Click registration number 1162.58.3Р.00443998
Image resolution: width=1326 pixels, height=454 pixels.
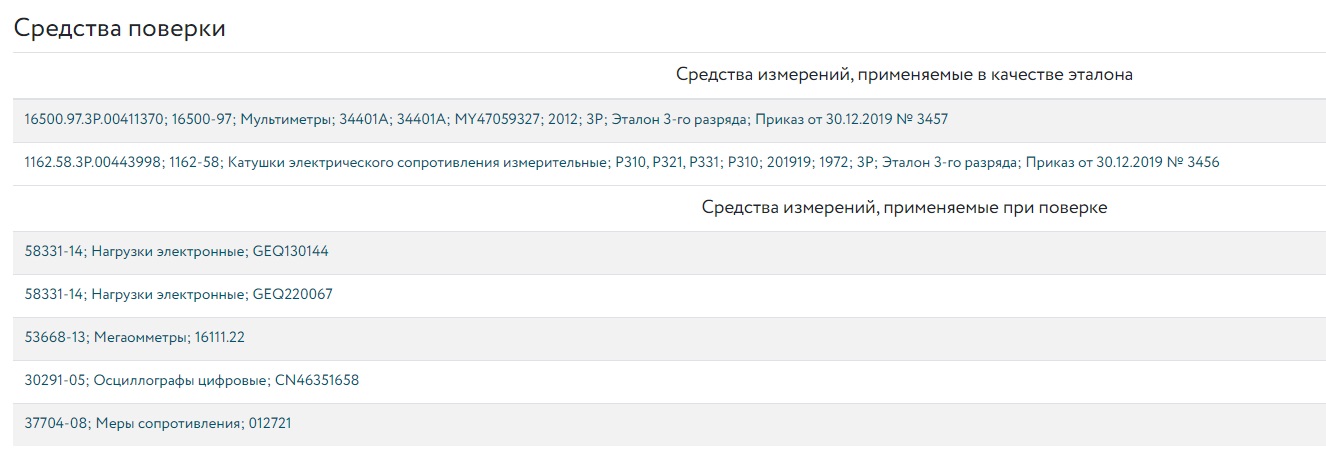coord(93,163)
